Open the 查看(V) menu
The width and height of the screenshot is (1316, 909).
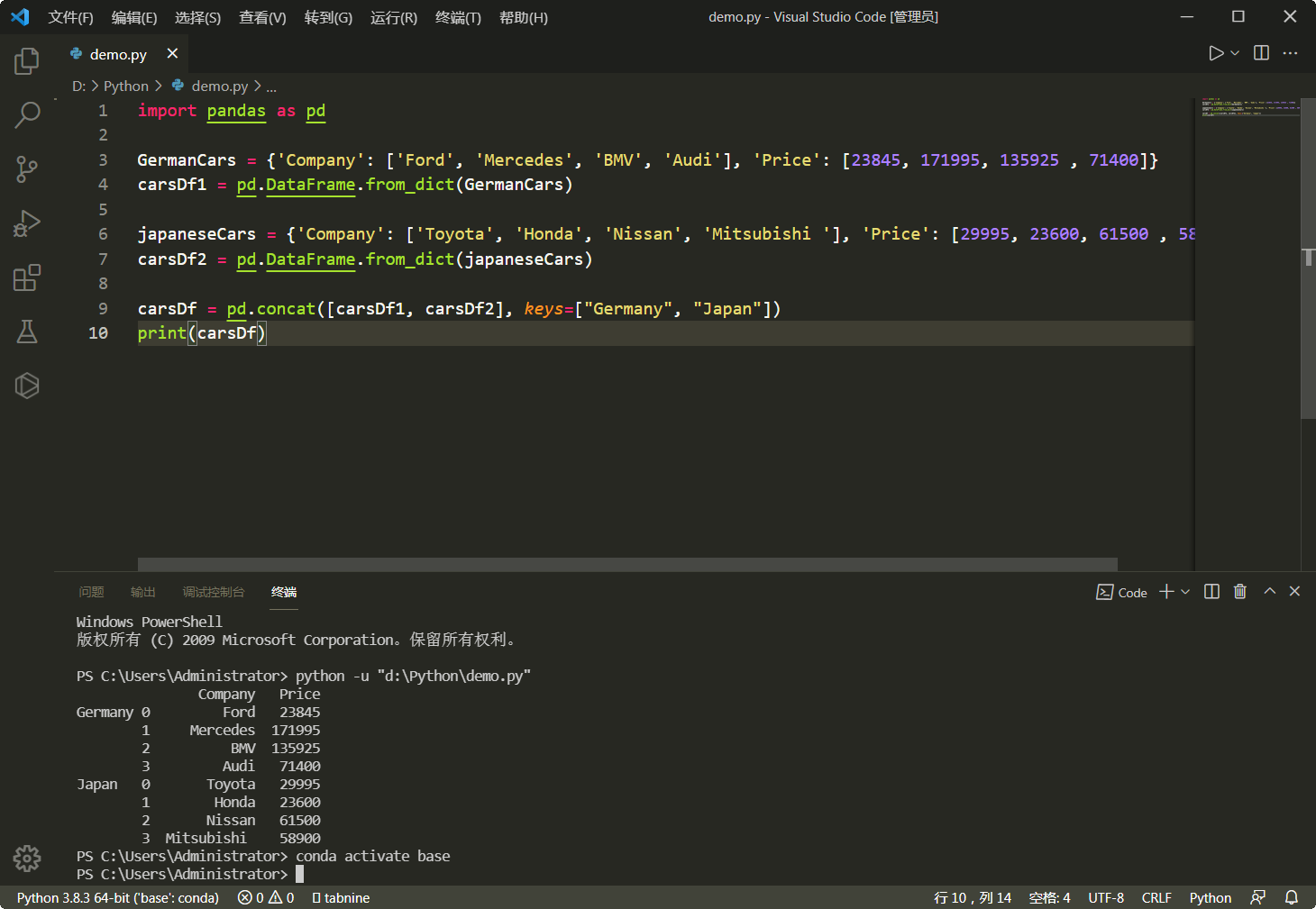click(x=262, y=17)
